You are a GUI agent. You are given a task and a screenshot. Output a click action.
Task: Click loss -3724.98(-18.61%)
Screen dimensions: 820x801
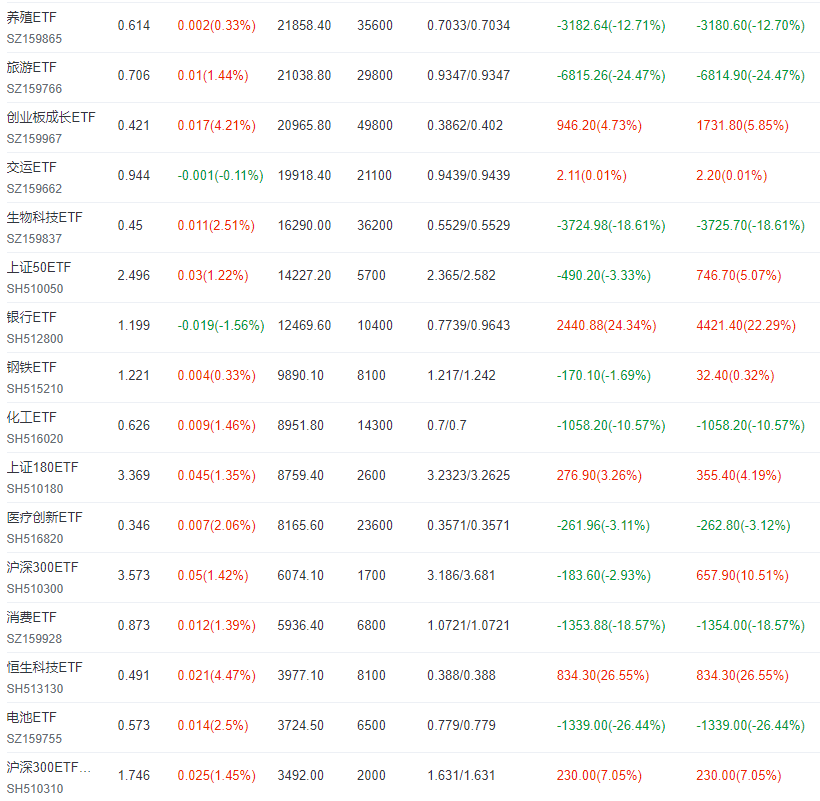[611, 225]
